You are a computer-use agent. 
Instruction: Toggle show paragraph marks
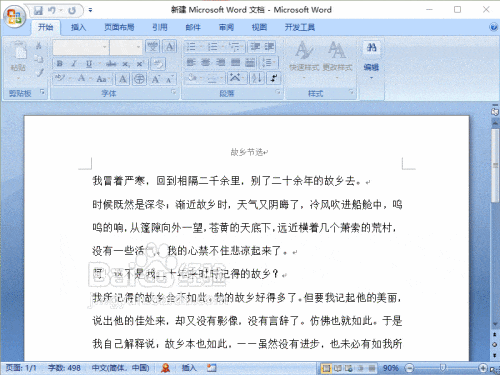(x=274, y=78)
